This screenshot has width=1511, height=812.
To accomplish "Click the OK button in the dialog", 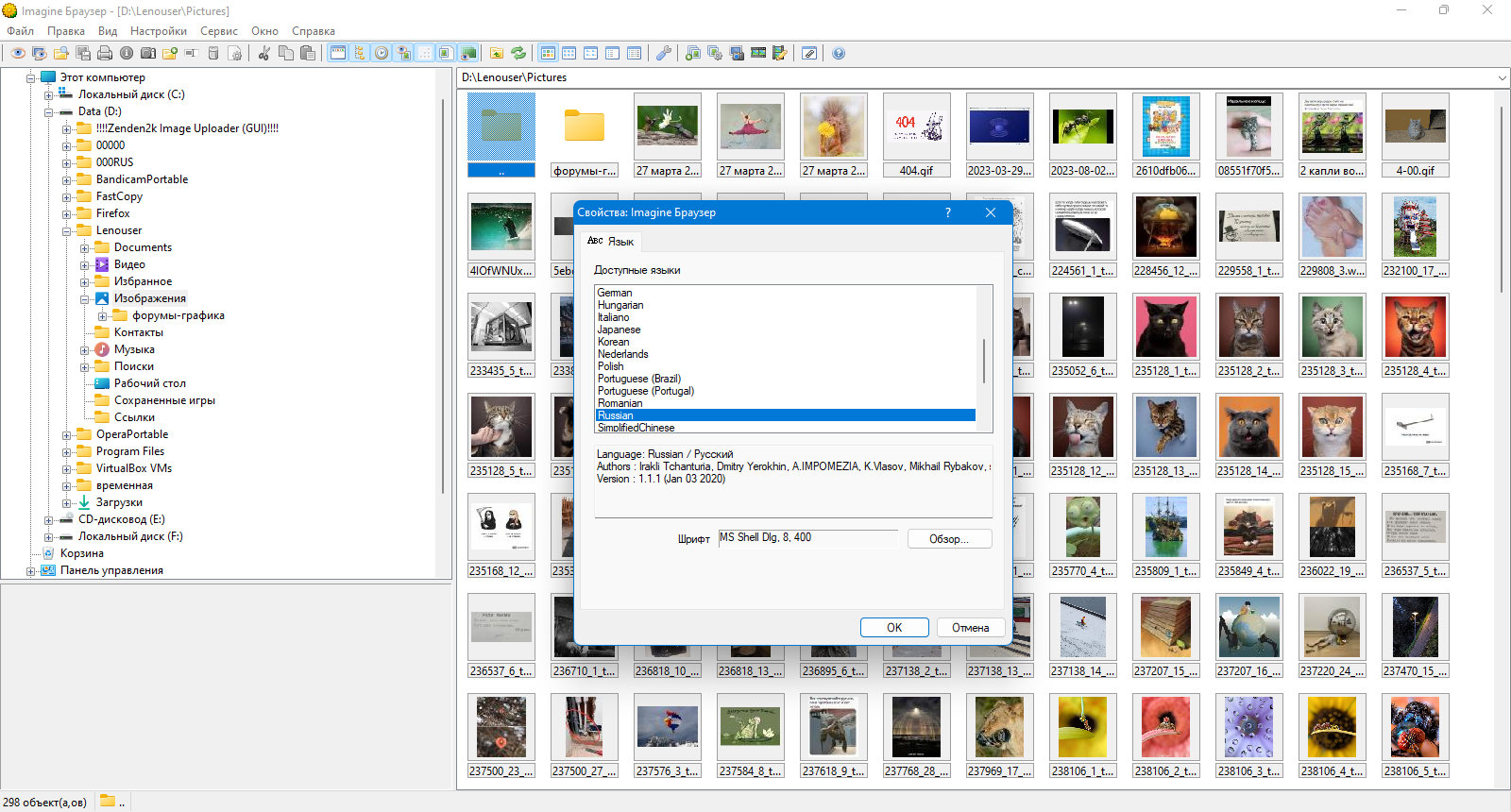I will pyautogui.click(x=894, y=628).
